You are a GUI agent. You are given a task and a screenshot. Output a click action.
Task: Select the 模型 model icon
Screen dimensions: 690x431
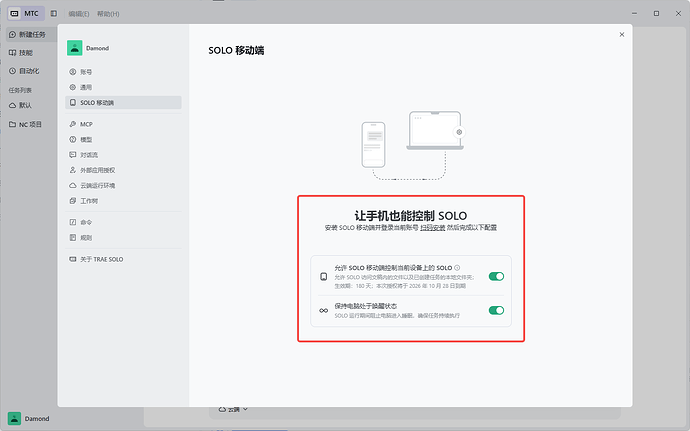(73, 140)
